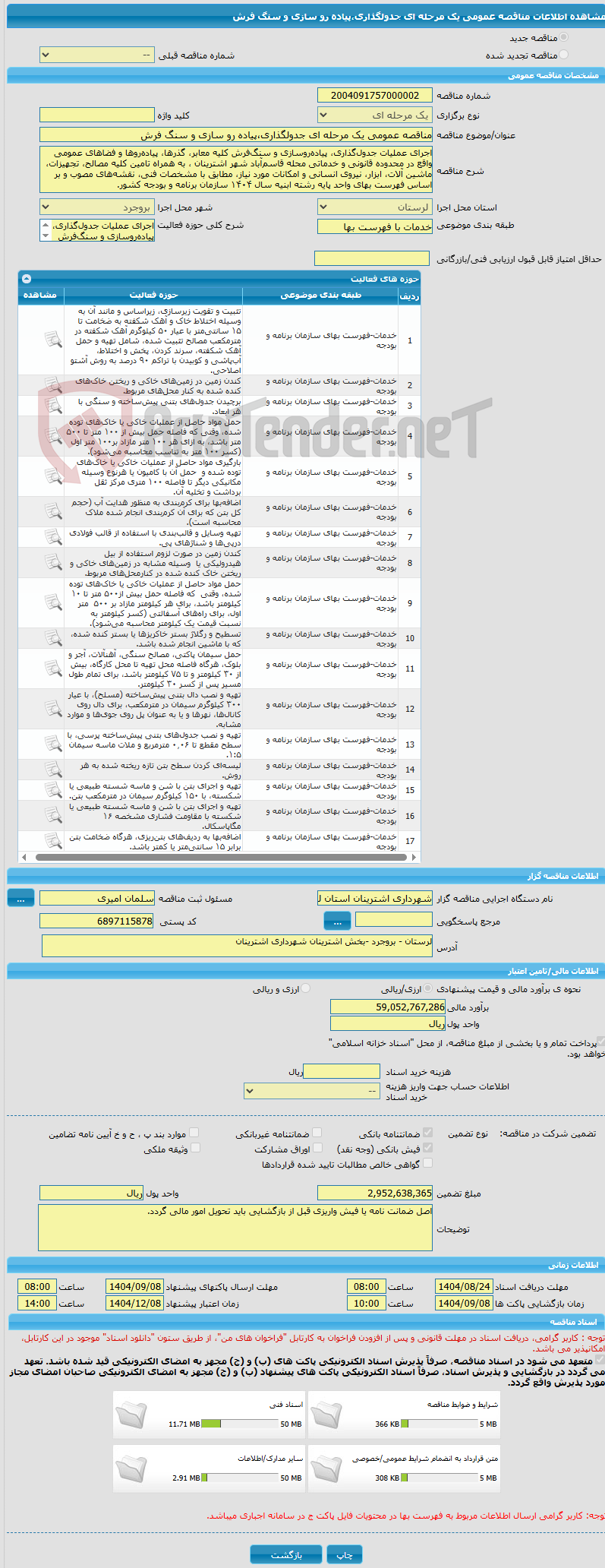
Task: Click the آدرس address text area
Action: [238, 946]
